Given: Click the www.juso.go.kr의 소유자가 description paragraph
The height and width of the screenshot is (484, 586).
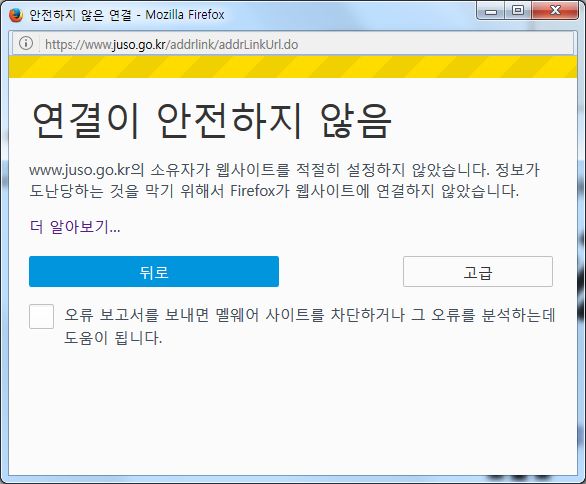Looking at the screenshot, I should [x=284, y=181].
